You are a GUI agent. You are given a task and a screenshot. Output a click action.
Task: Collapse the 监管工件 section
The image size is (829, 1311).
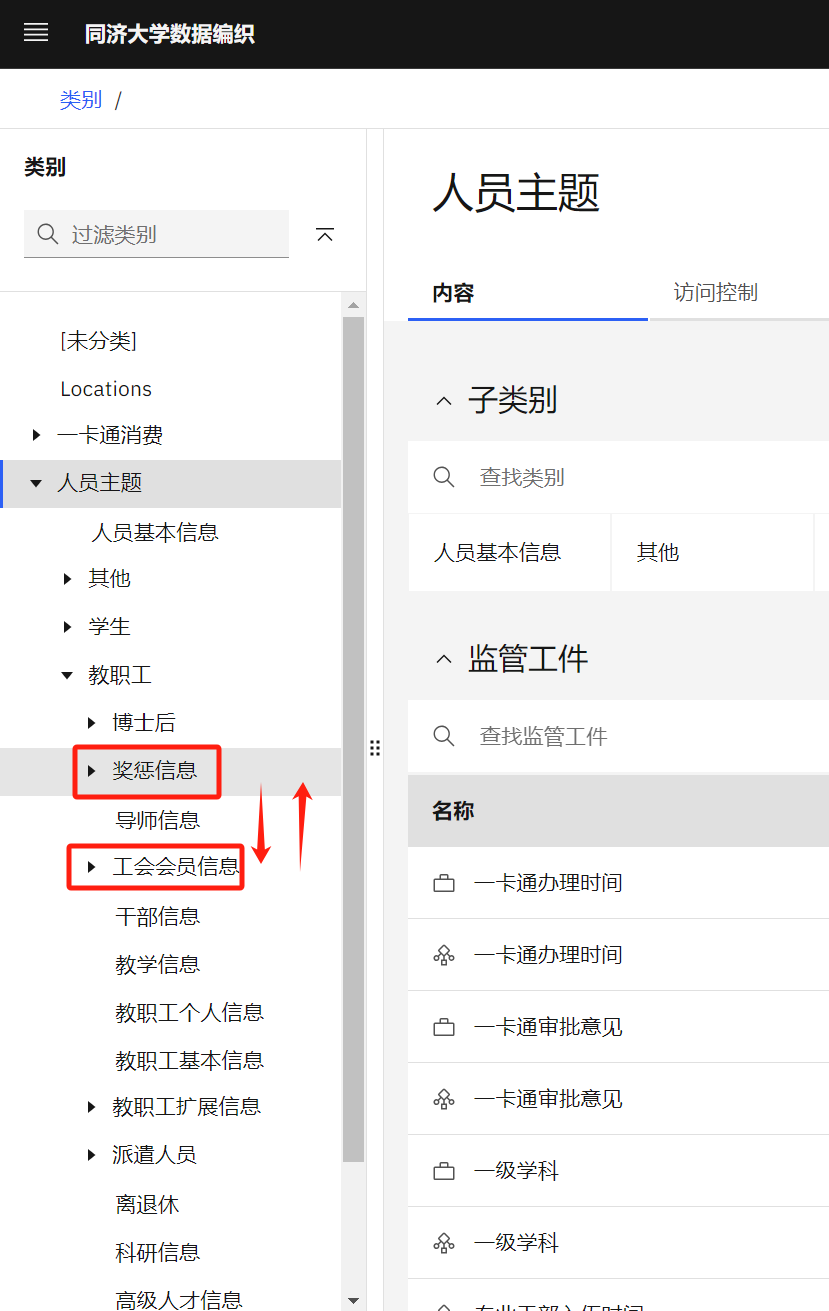[x=443, y=659]
